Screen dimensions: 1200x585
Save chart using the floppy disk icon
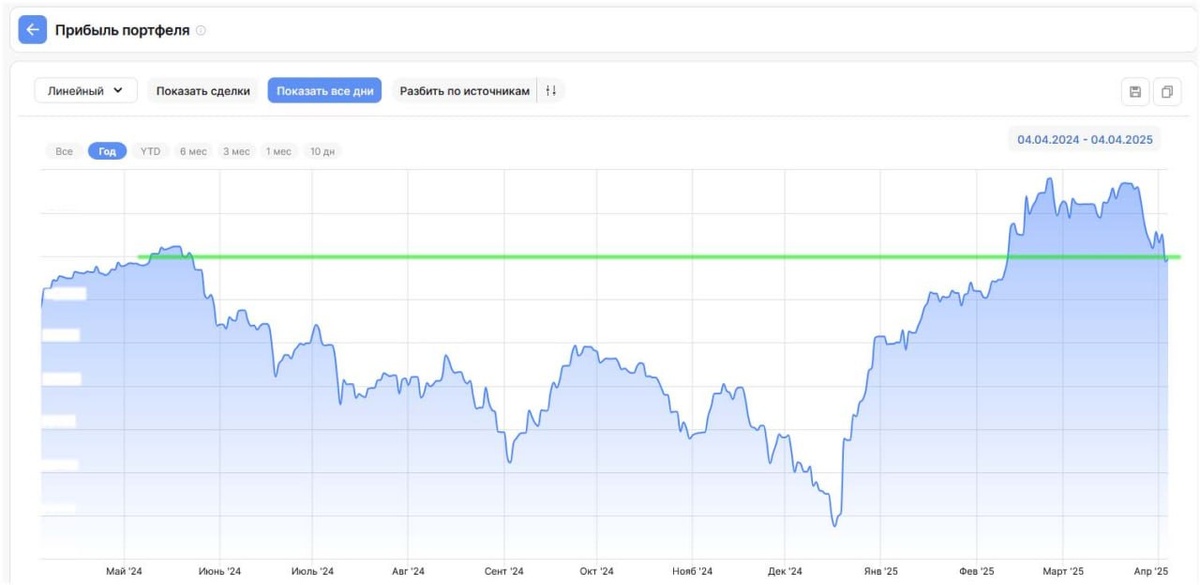pos(1135,92)
